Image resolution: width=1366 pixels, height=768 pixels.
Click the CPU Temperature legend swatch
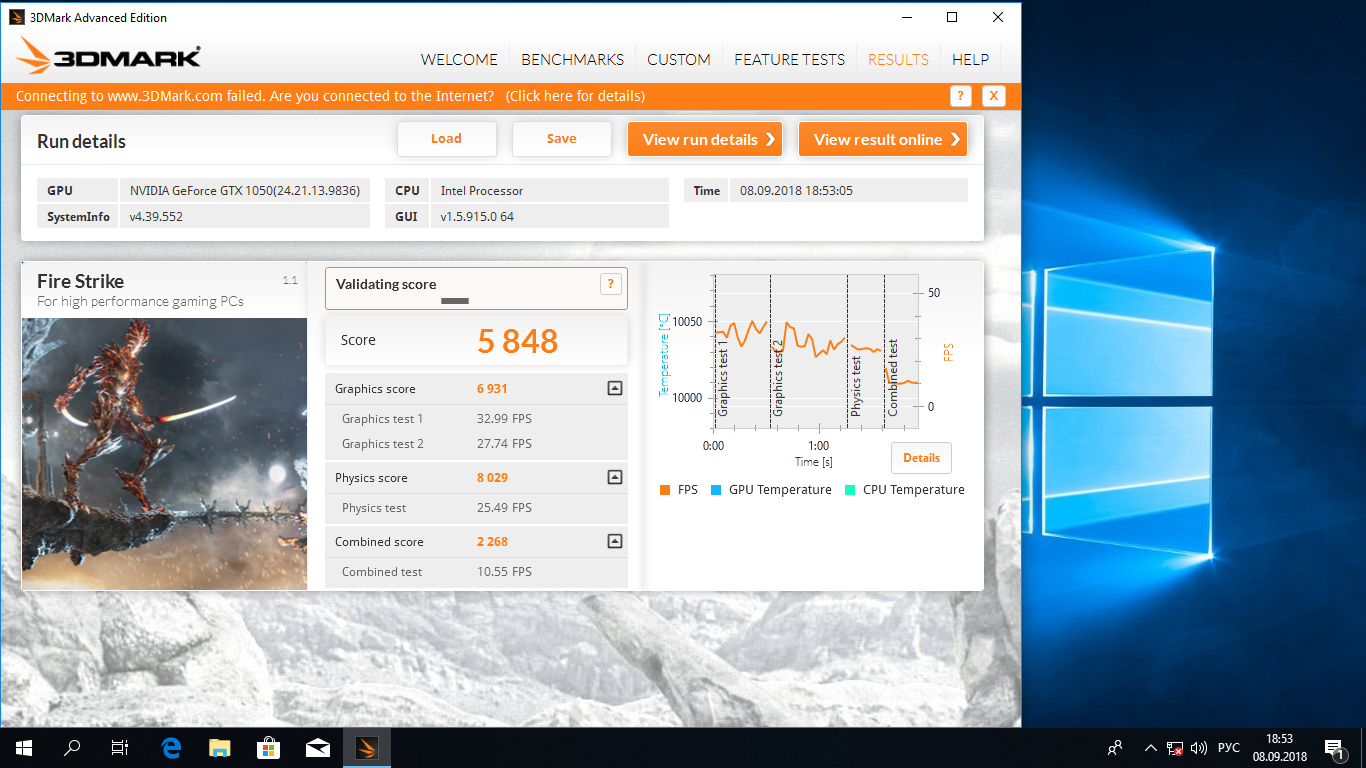850,490
